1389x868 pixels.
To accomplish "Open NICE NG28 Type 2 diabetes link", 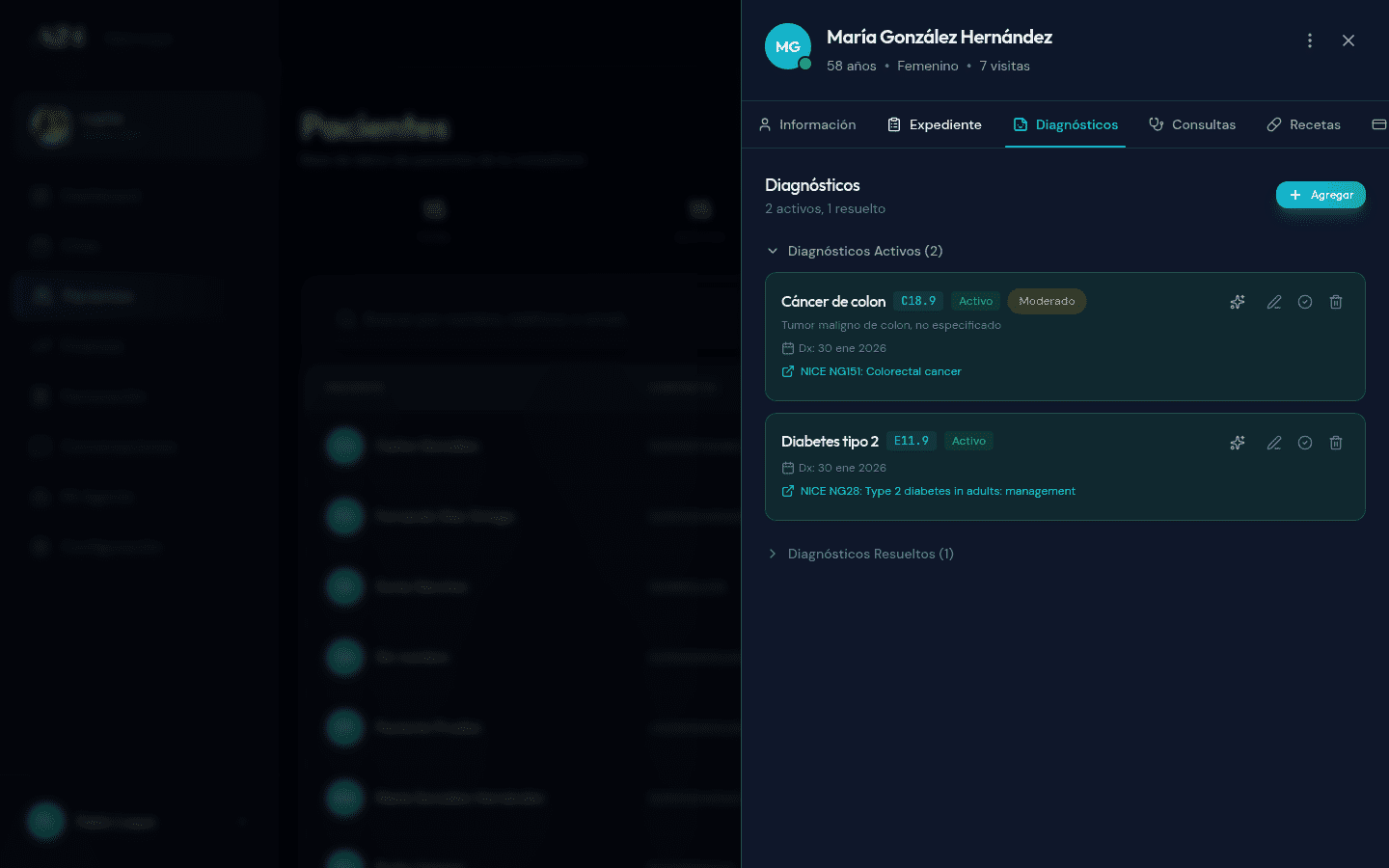I will point(937,491).
